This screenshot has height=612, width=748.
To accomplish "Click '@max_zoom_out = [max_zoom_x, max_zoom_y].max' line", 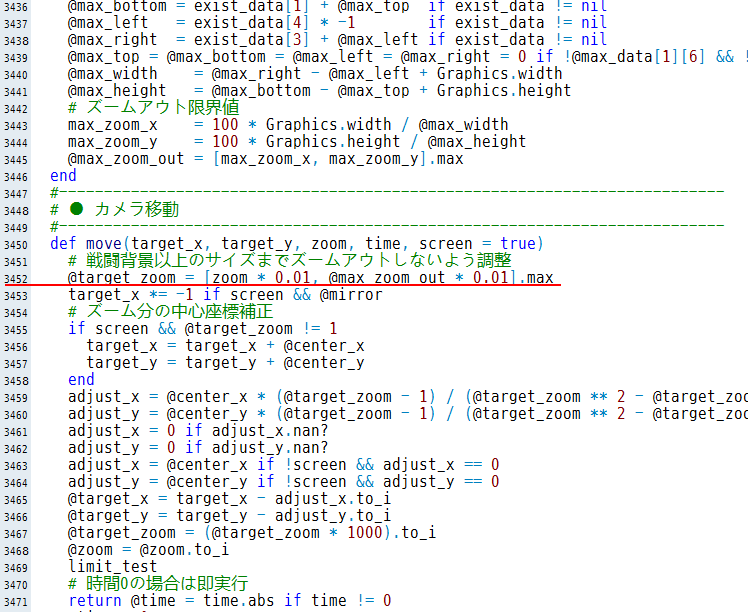I will click(265, 158).
